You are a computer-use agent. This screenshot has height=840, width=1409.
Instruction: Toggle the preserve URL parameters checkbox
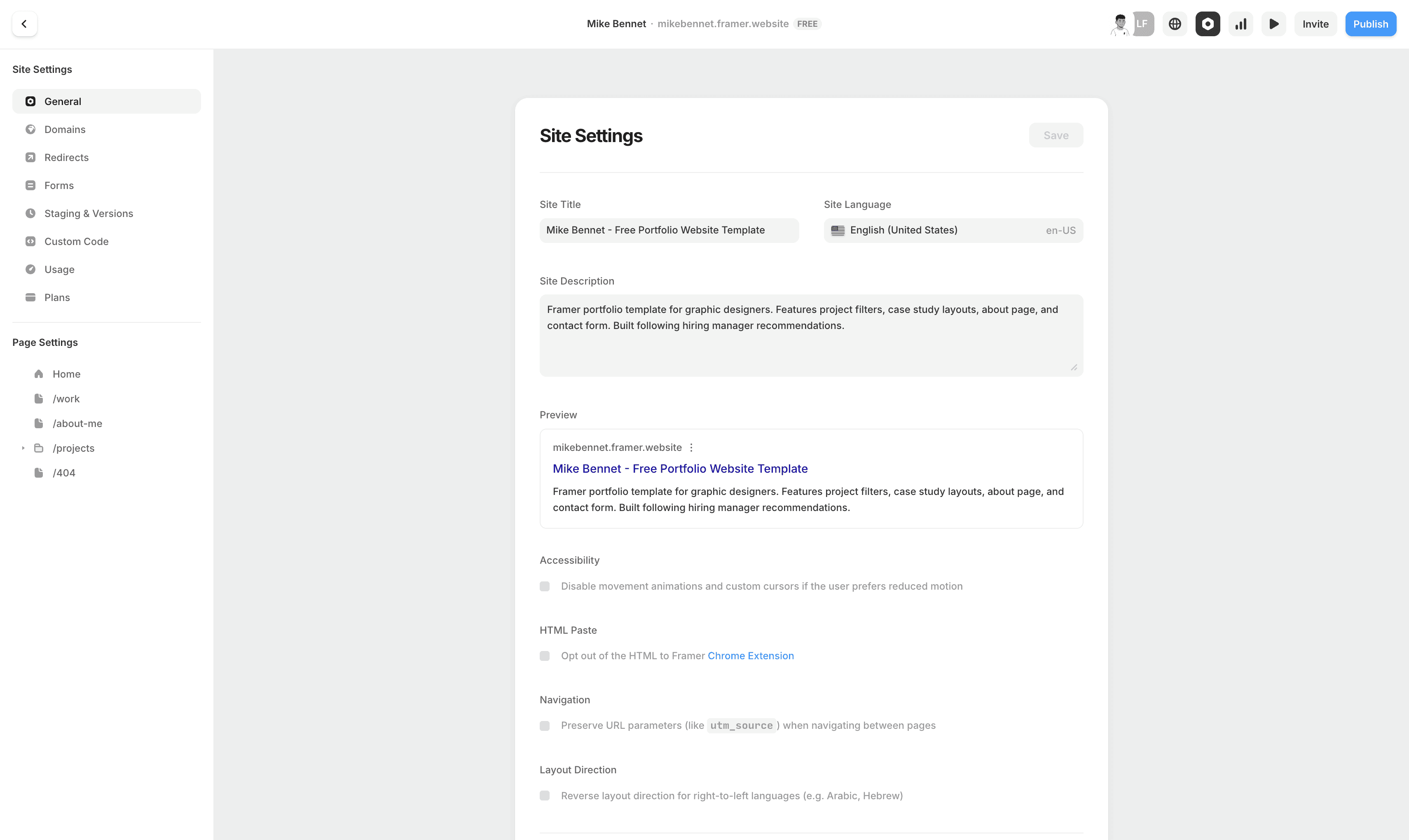545,726
